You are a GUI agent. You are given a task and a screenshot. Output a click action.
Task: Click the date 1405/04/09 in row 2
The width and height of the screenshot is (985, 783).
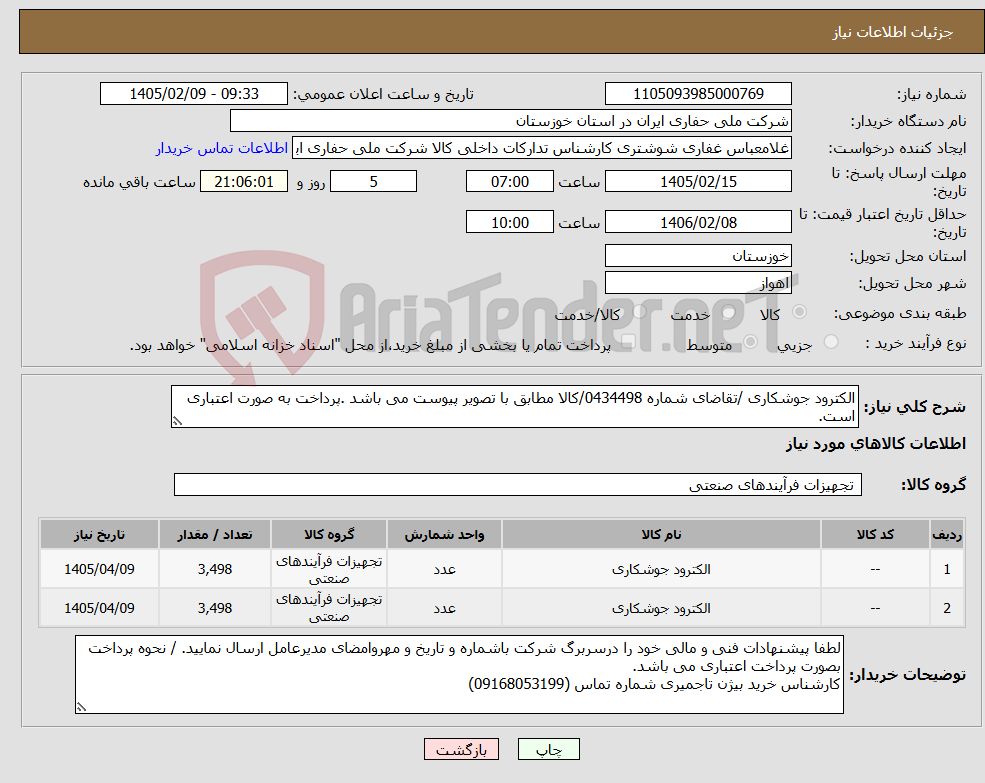pyautogui.click(x=99, y=608)
